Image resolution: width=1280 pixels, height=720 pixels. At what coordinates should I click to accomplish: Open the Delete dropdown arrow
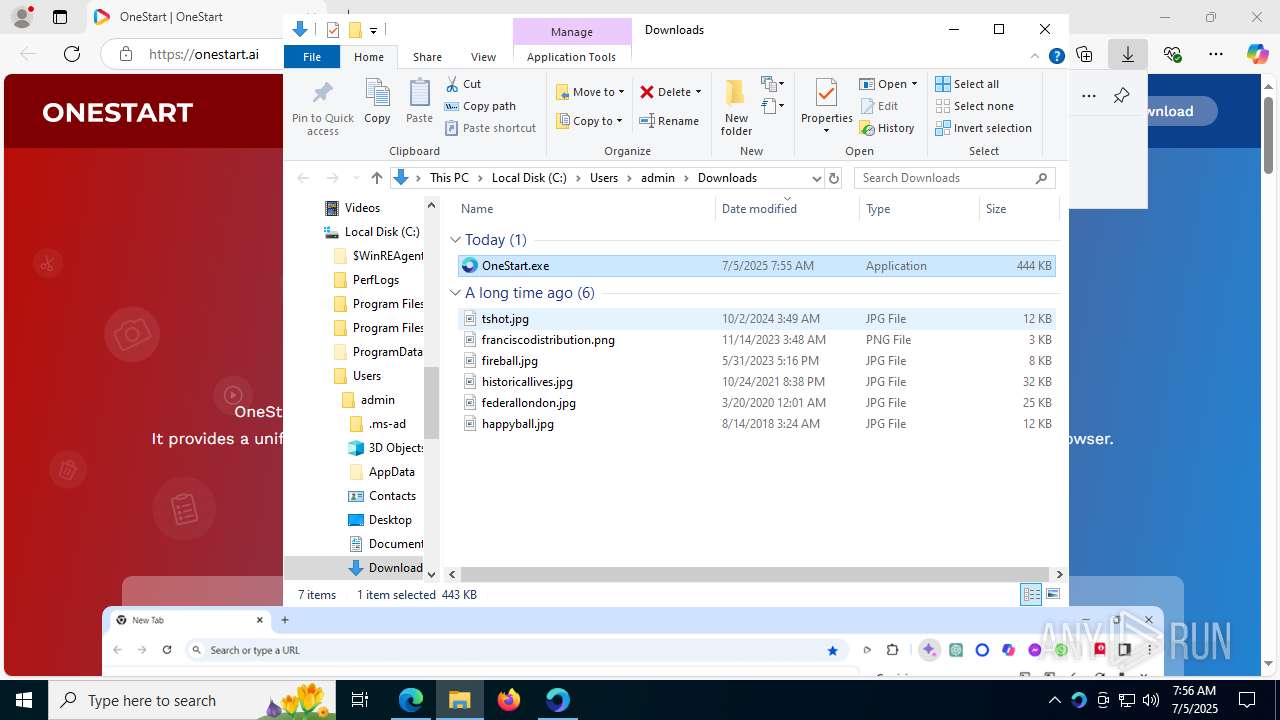point(698,92)
